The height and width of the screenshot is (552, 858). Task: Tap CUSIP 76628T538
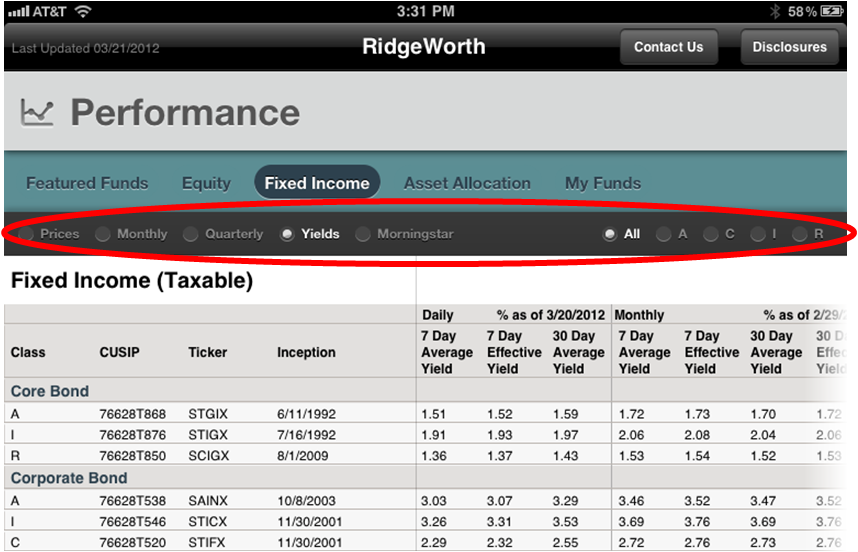point(132,501)
